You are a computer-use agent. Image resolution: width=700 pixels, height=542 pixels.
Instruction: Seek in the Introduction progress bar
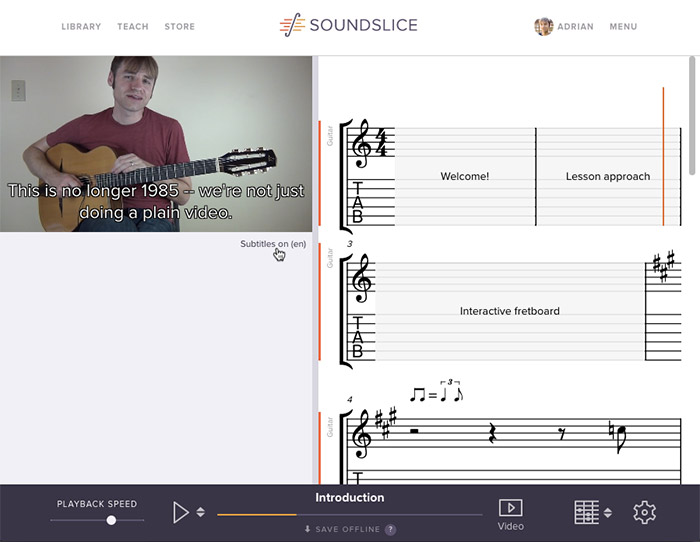click(x=350, y=515)
